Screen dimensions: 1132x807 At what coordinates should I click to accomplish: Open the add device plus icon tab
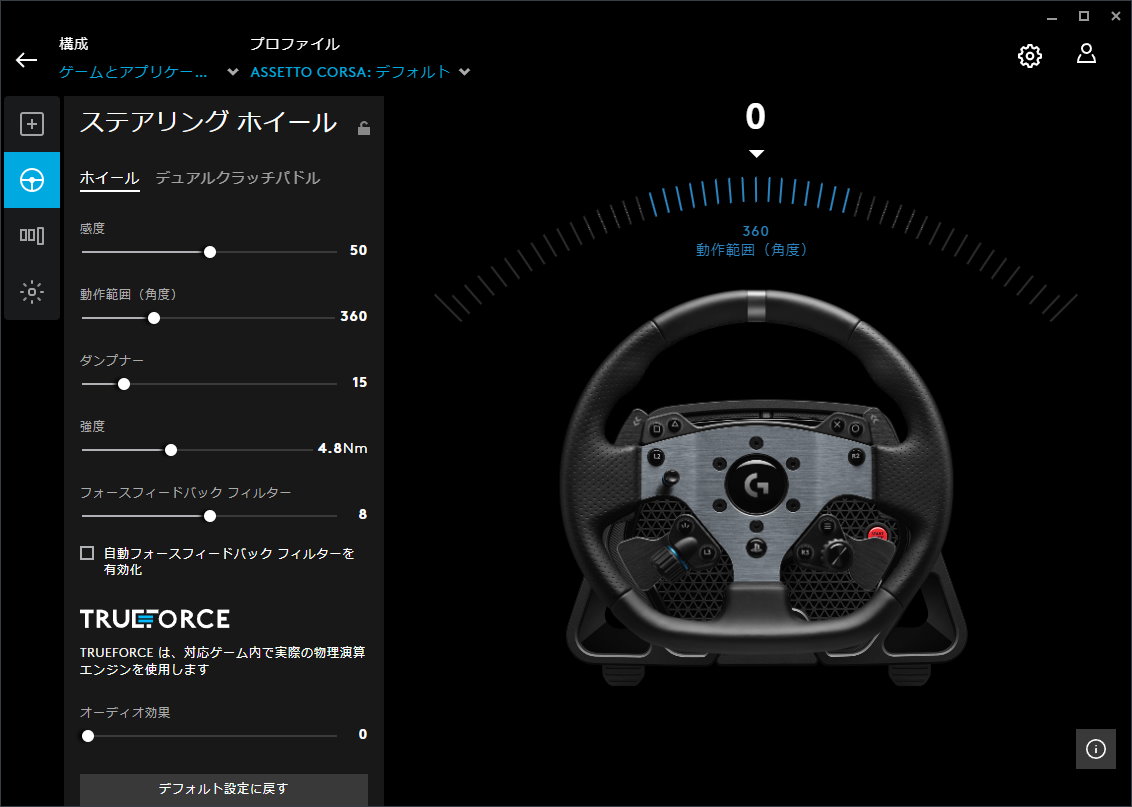coord(32,124)
